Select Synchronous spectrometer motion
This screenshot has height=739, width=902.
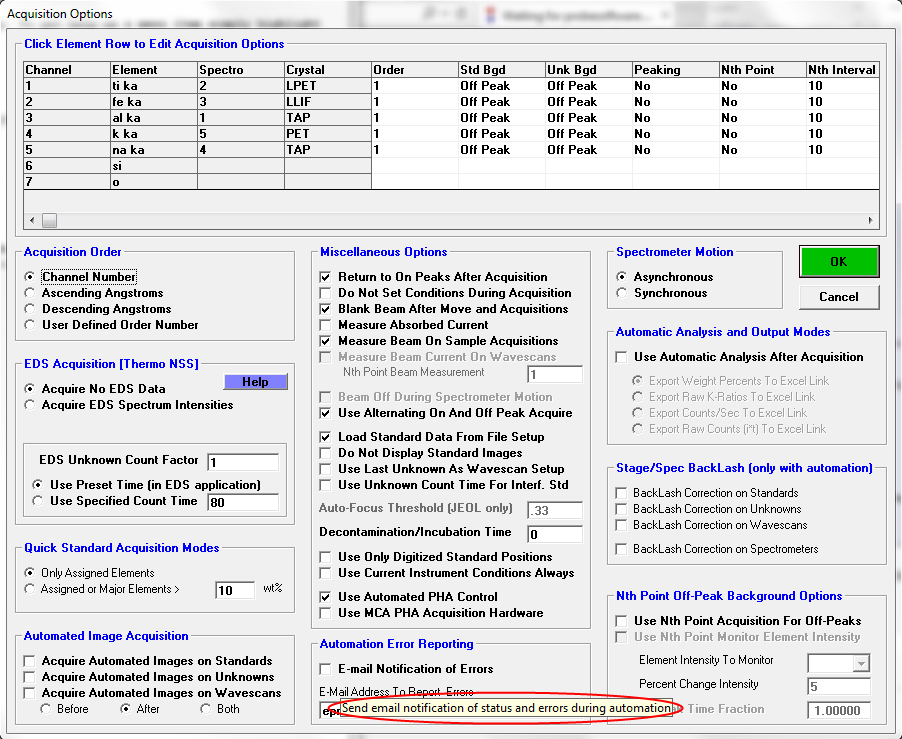(x=623, y=293)
